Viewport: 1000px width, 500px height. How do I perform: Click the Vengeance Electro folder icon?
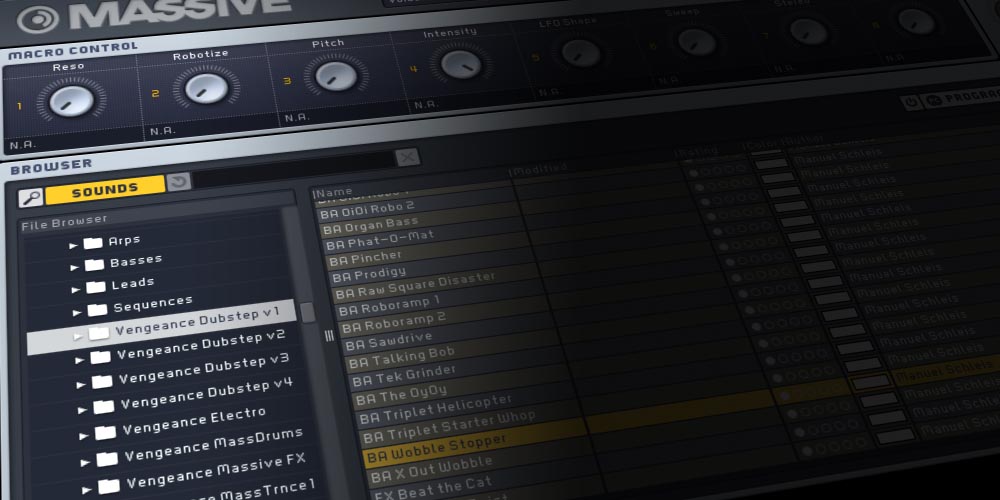tap(105, 432)
